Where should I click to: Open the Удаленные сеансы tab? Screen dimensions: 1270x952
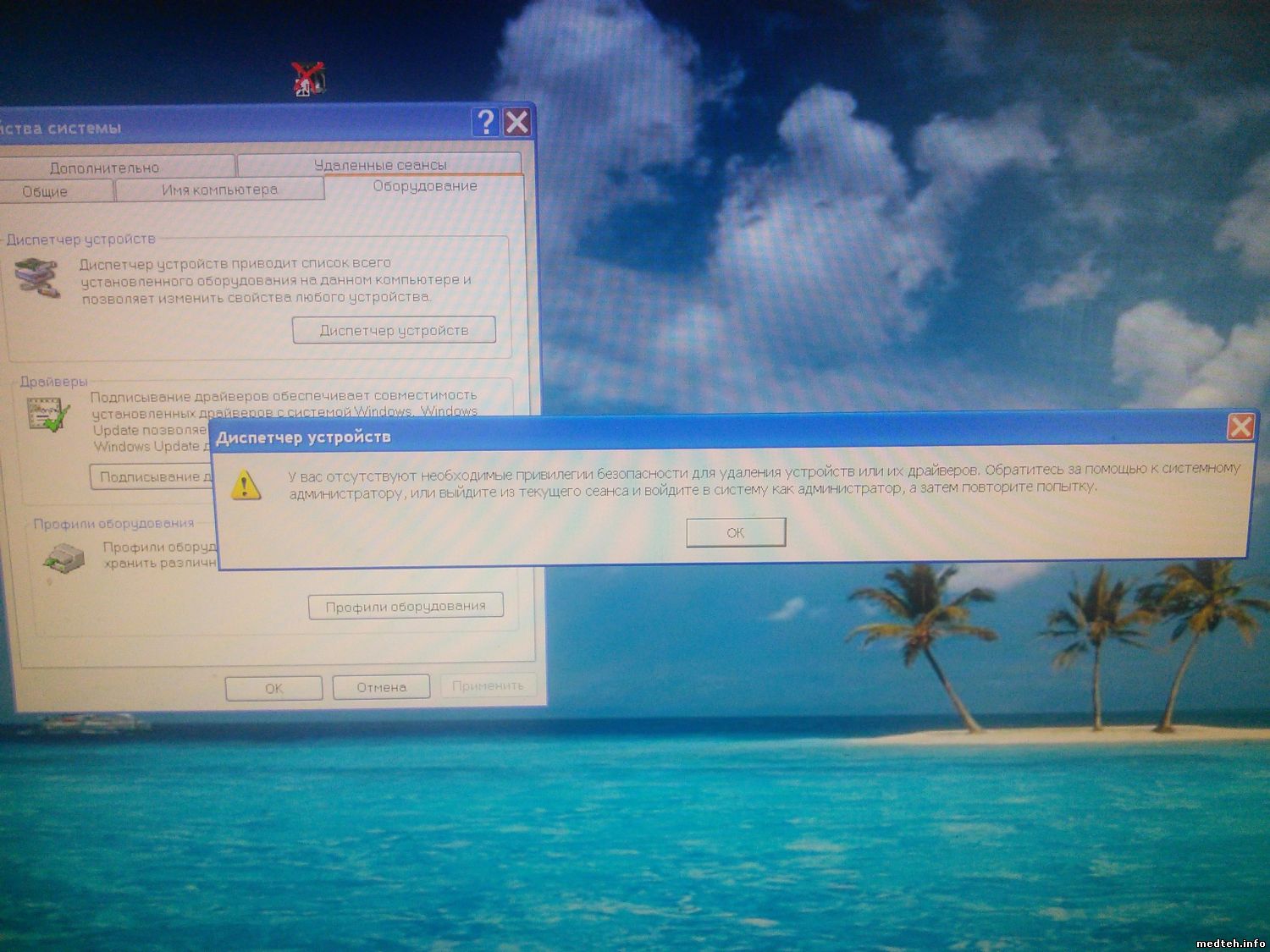380,165
